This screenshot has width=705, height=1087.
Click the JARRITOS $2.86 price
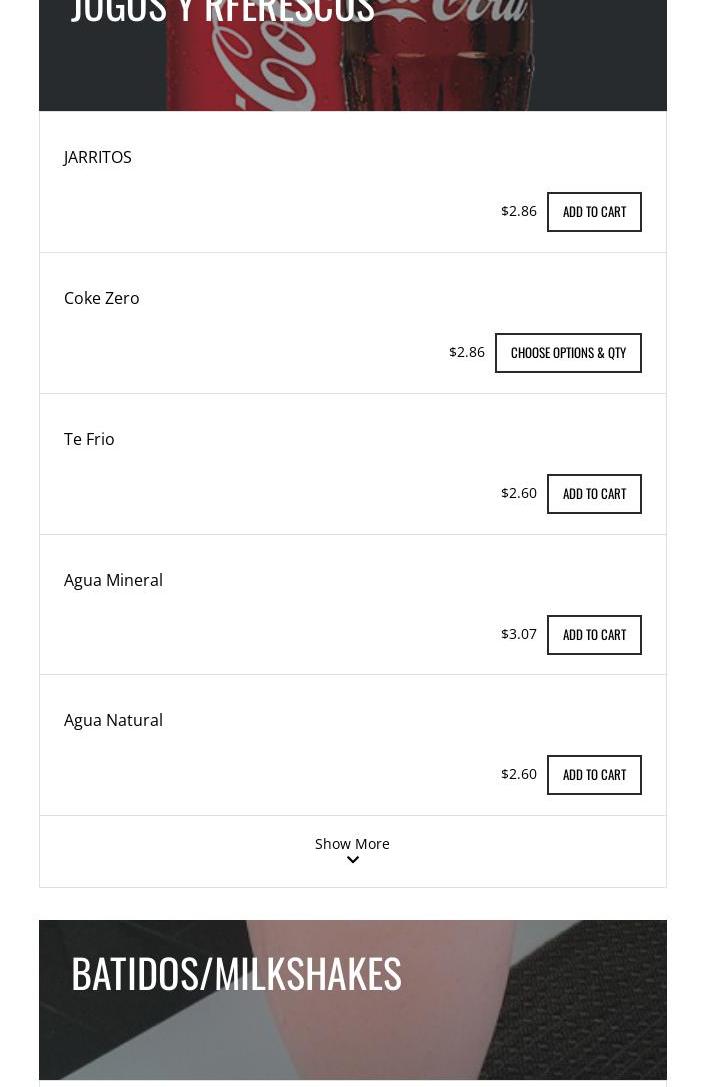pyautogui.click(x=519, y=211)
